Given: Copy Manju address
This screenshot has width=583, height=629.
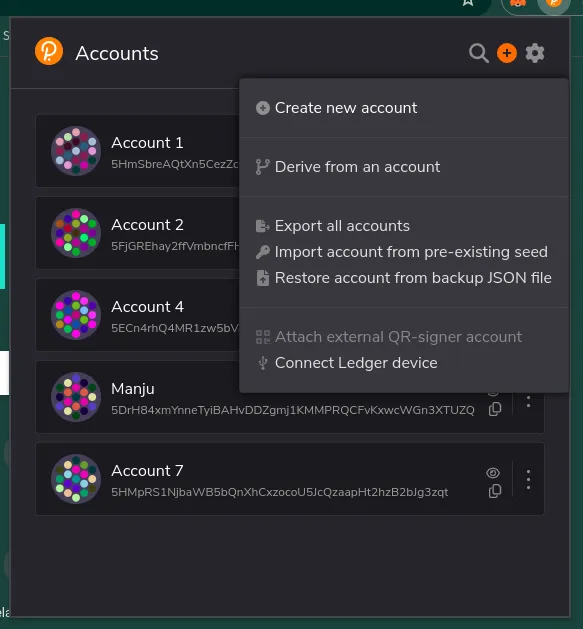Looking at the screenshot, I should click(x=495, y=409).
